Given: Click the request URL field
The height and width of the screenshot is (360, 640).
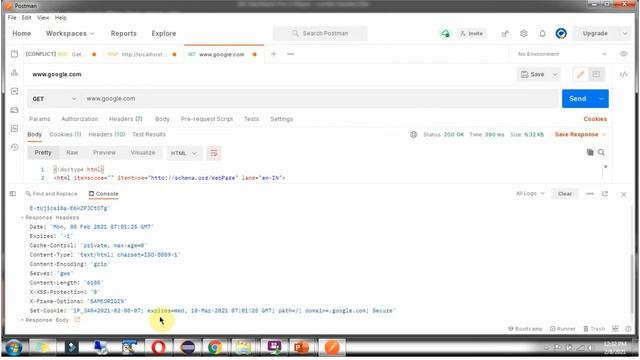Looking at the screenshot, I should click(x=320, y=99).
